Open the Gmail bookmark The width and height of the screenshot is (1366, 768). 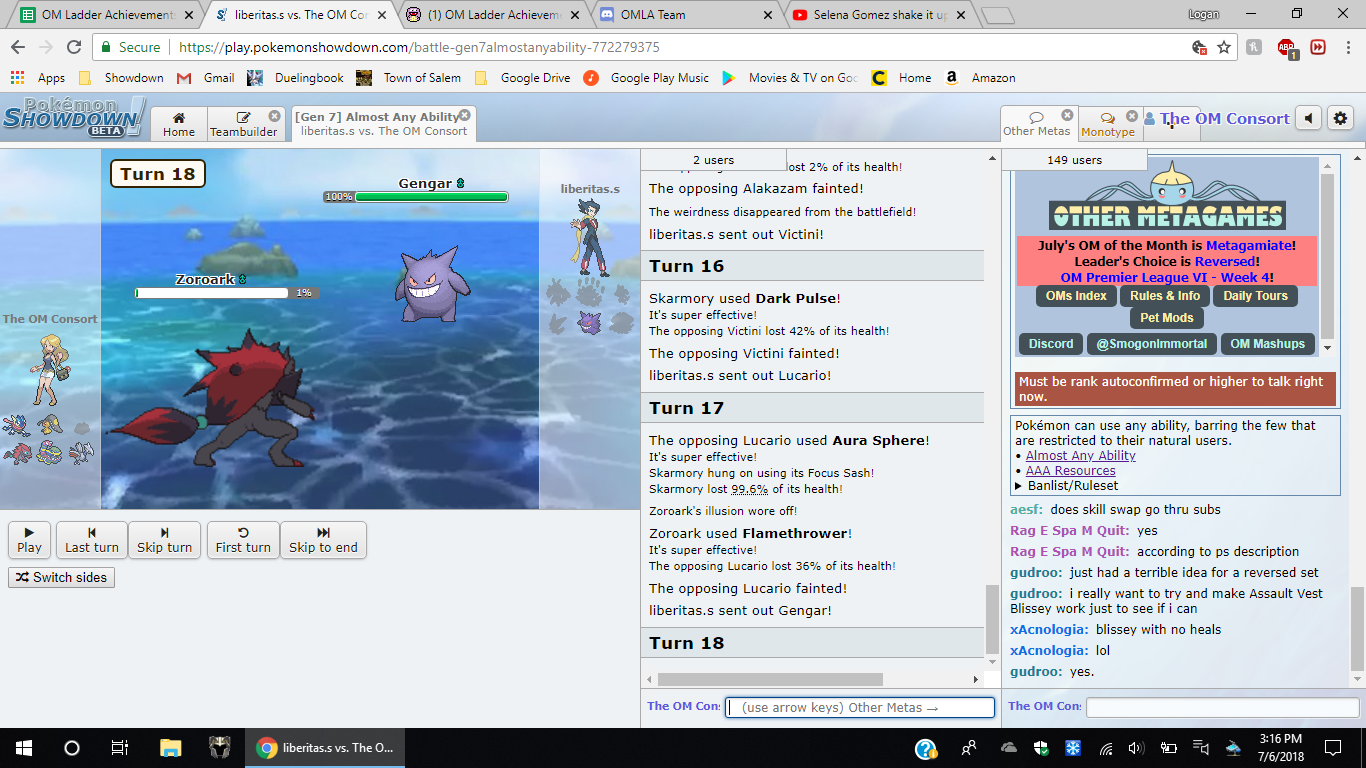coord(205,78)
